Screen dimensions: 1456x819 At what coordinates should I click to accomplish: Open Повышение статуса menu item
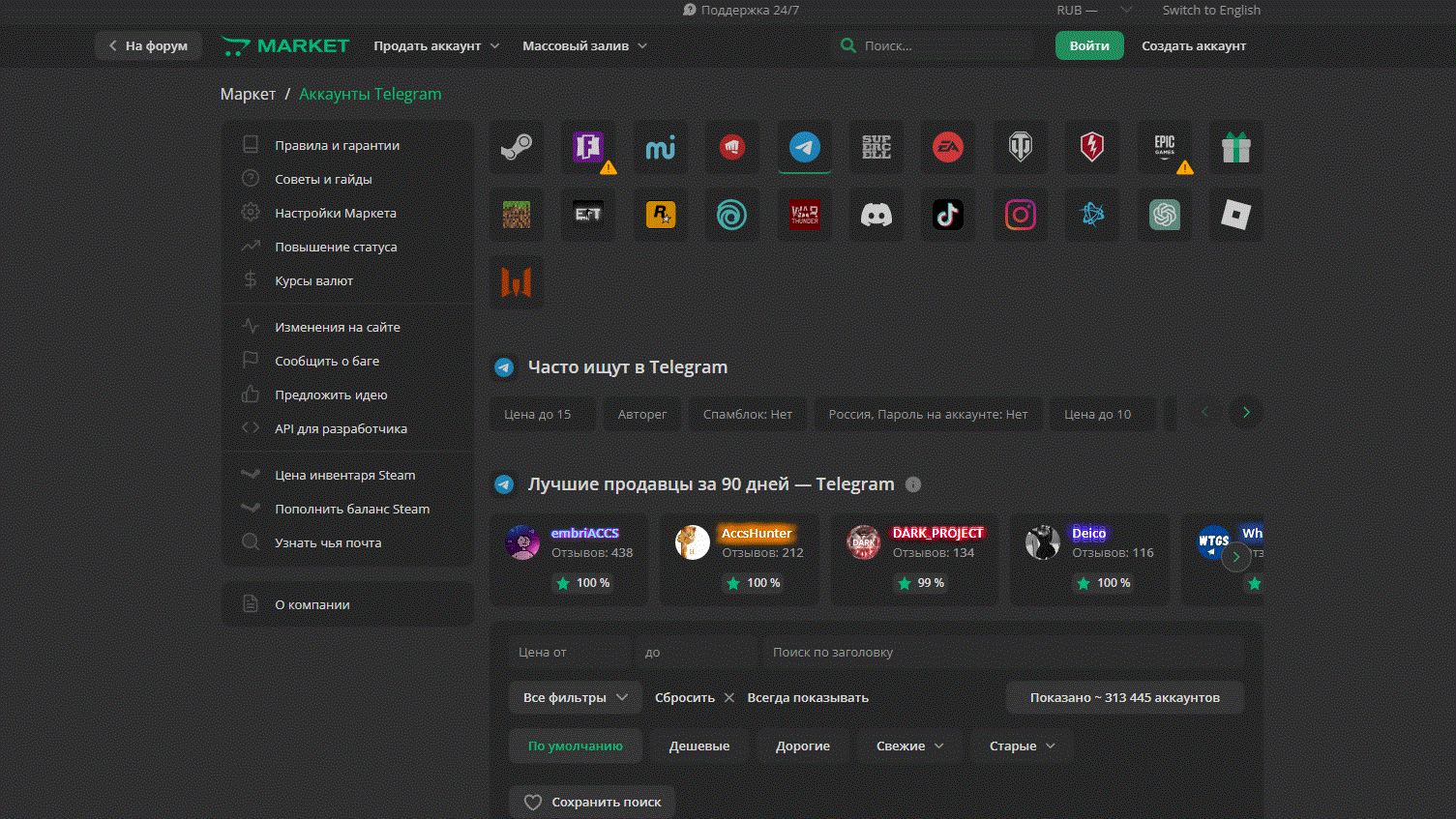[x=348, y=247]
